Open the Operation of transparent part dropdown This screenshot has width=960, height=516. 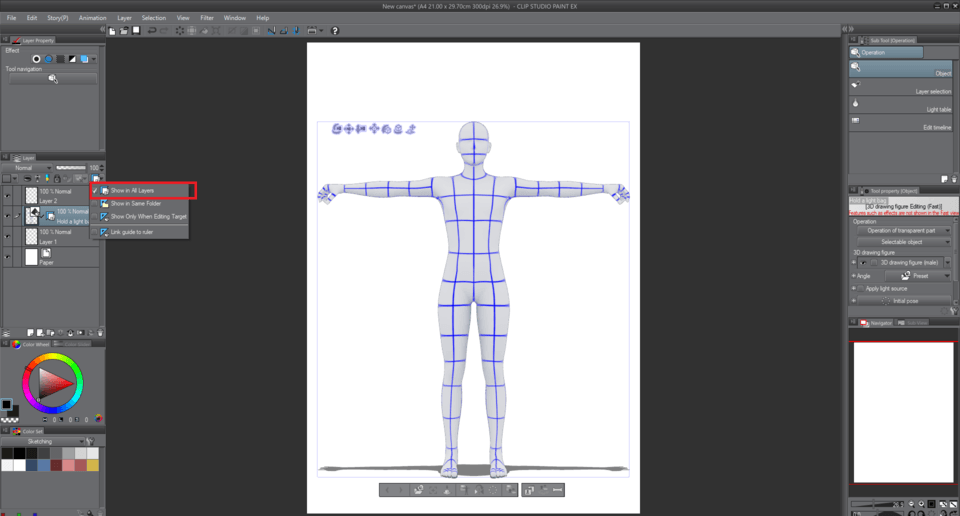pyautogui.click(x=904, y=231)
